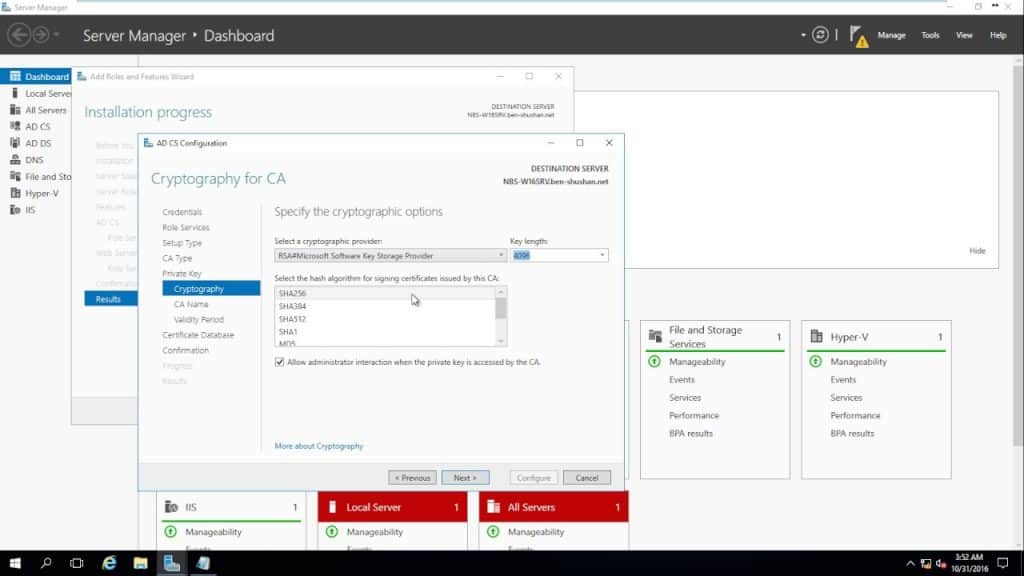Click Manageability status icon in IIS tile
Viewport: 1024px width, 576px height.
(170, 532)
